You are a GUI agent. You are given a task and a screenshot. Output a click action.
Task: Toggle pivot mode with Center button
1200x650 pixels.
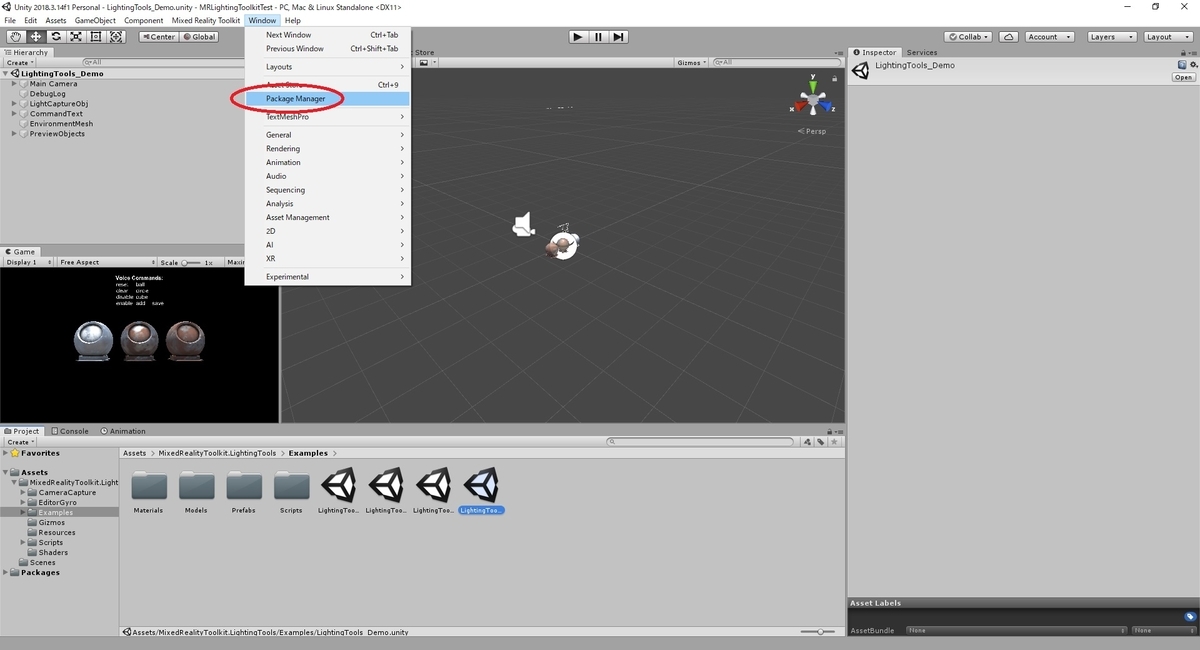click(x=158, y=37)
